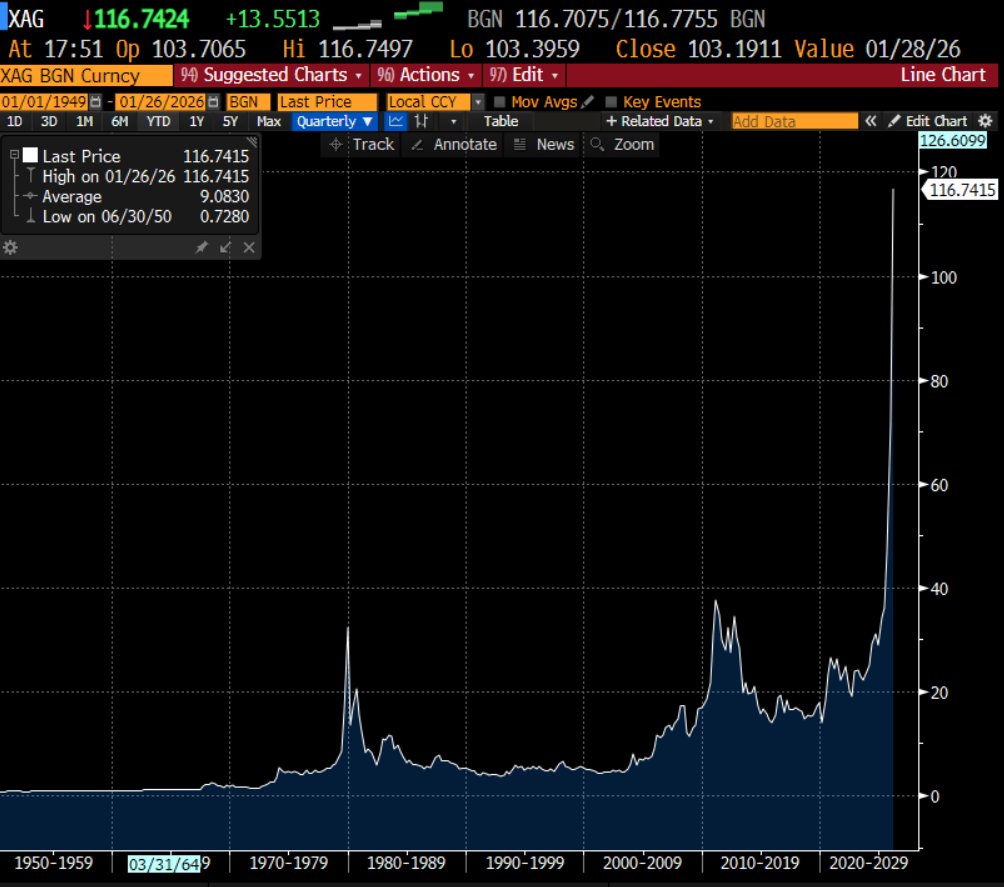Select 3D range

49,121
